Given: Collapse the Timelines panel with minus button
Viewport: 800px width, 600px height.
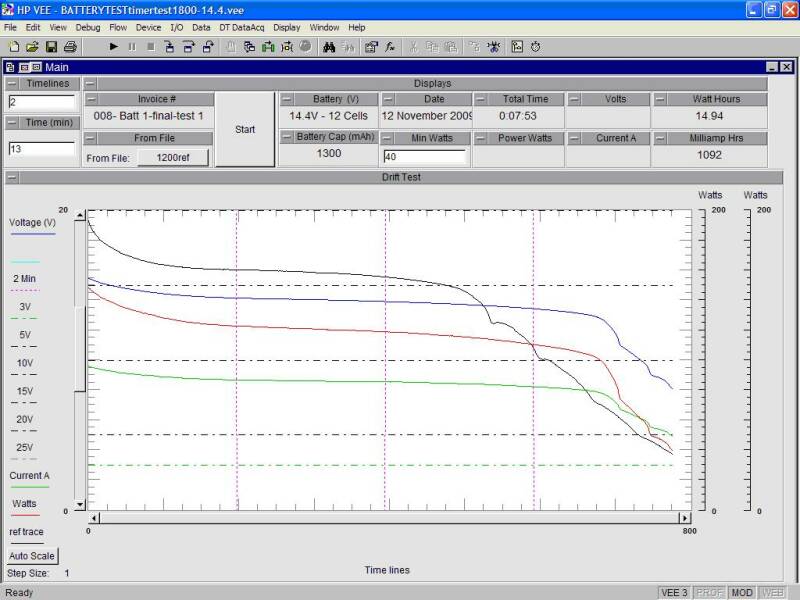Looking at the screenshot, I should tap(12, 84).
